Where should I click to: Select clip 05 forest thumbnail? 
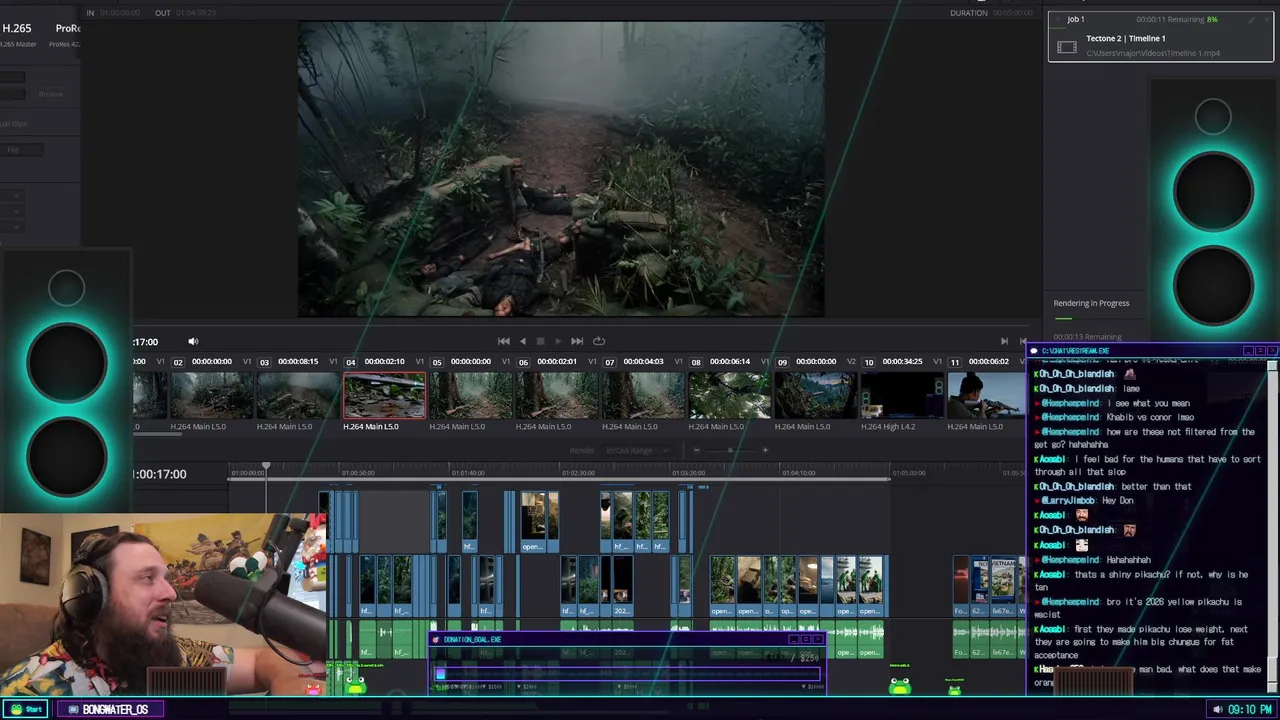[x=471, y=395]
